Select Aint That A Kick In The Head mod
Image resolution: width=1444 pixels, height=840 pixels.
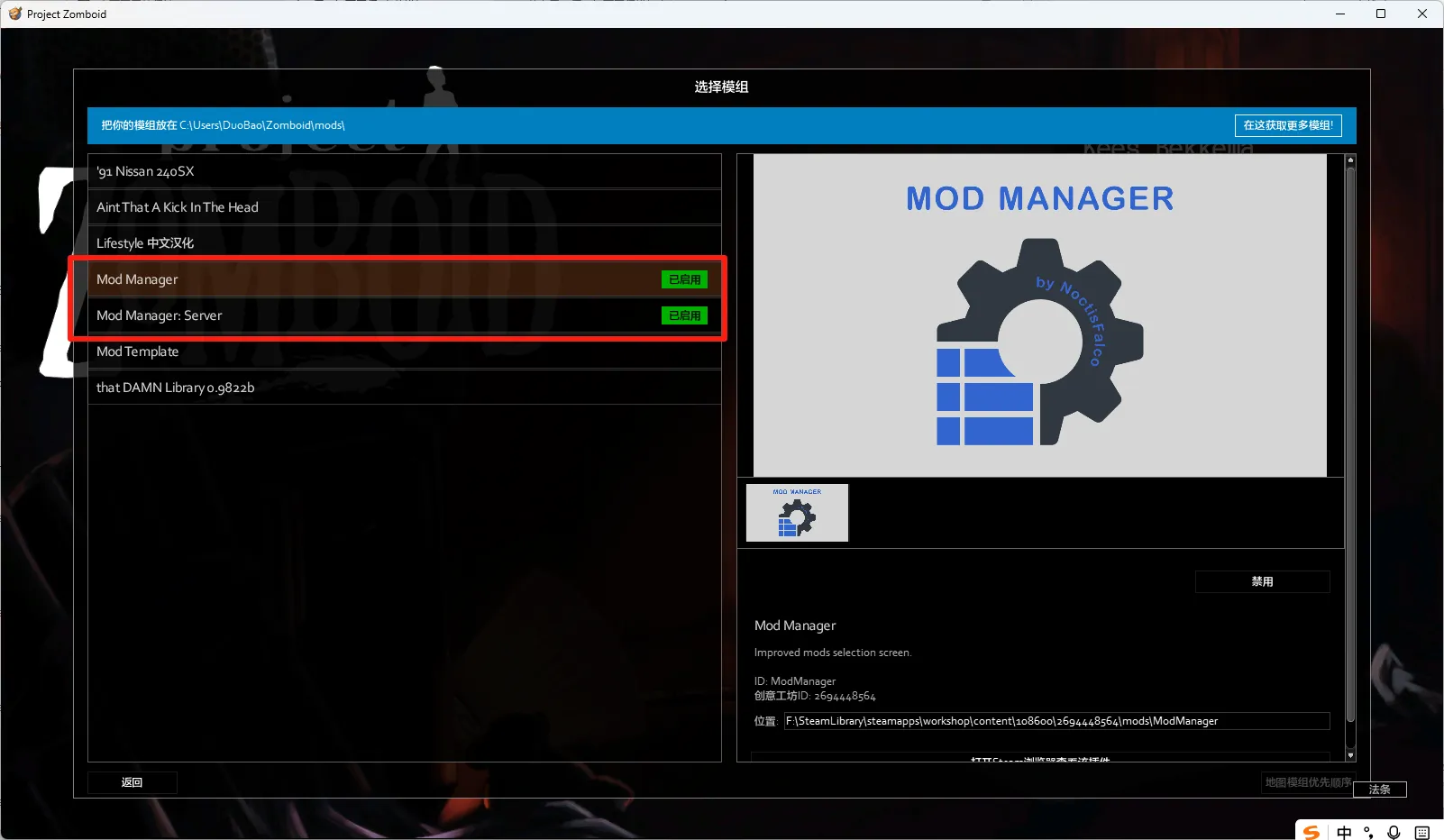[405, 207]
